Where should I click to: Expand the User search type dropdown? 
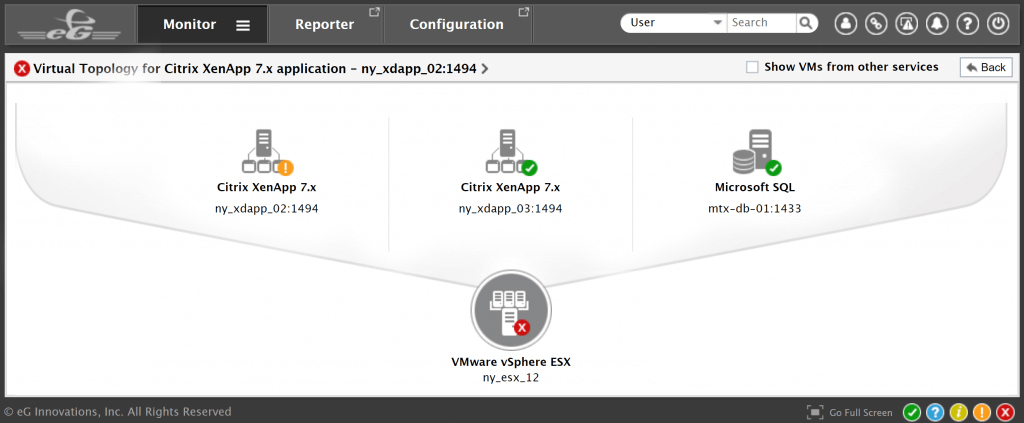coord(673,23)
